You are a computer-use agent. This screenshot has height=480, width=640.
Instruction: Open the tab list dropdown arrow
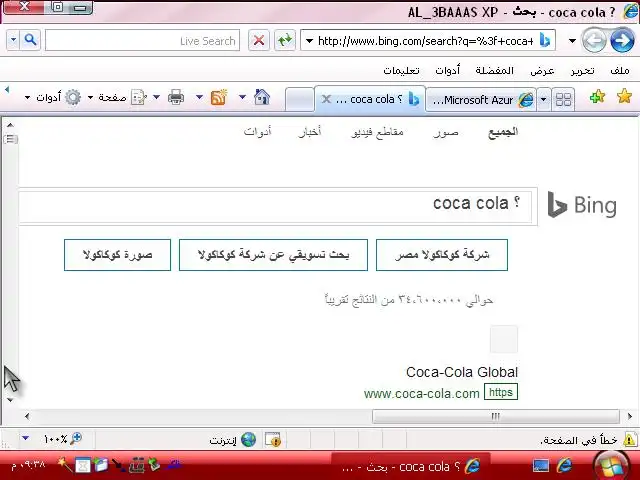click(543, 99)
